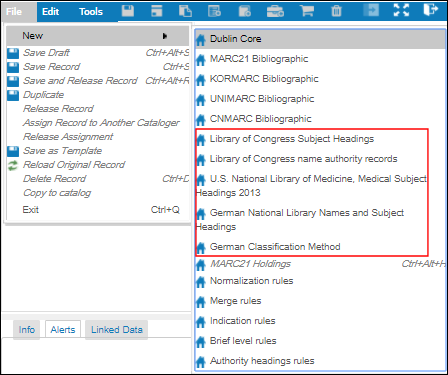Click the copy pages toolbar icon
The image size is (448, 375).
point(185,11)
